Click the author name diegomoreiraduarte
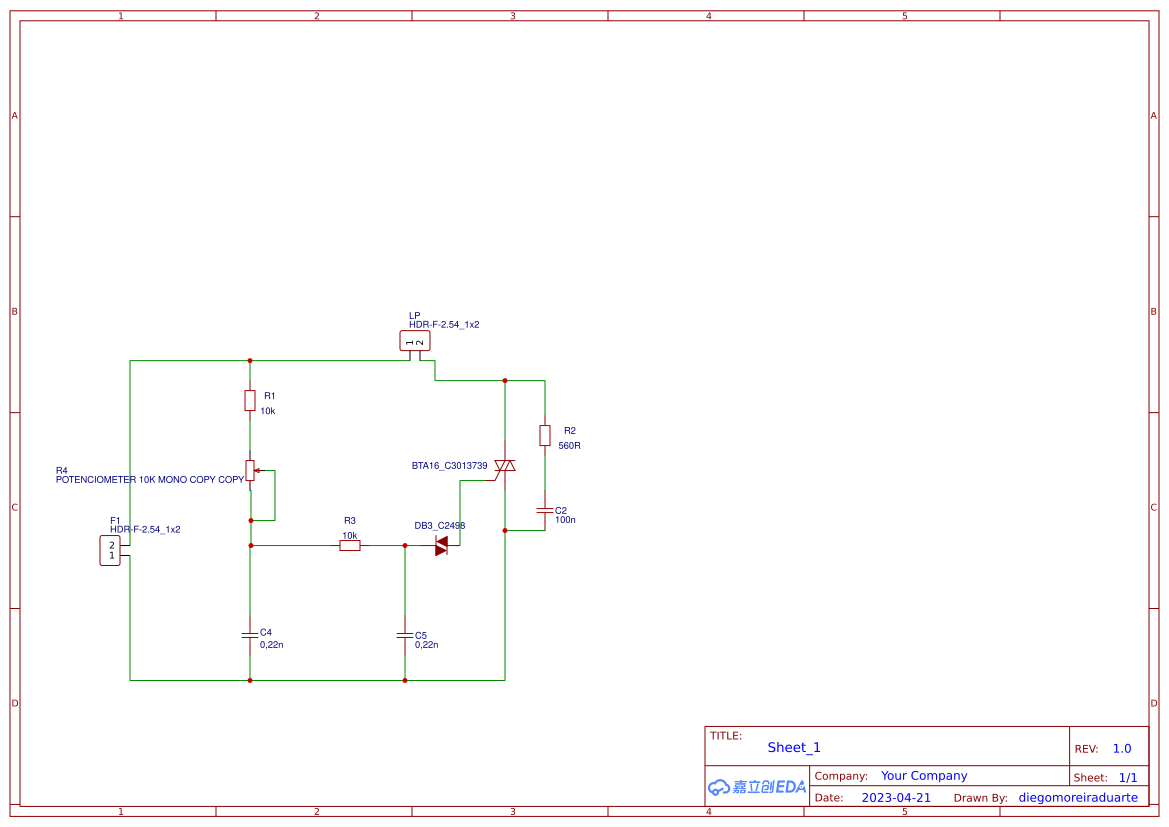Screen dimensions: 1169x827 pyautogui.click(x=1078, y=797)
